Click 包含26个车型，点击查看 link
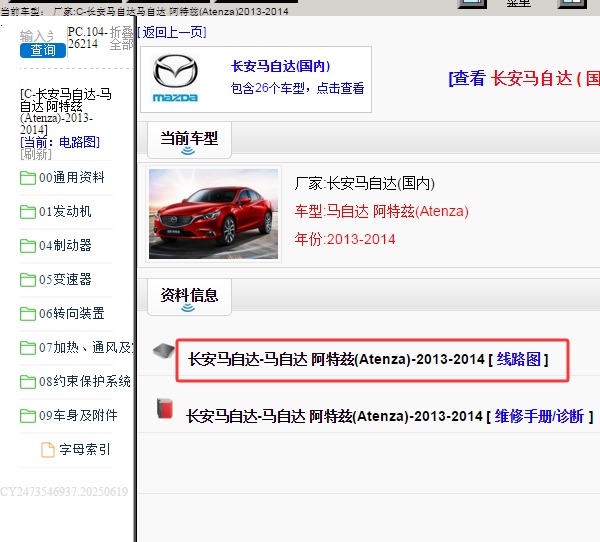Screen dimensions: 600x542 [x=297, y=88]
